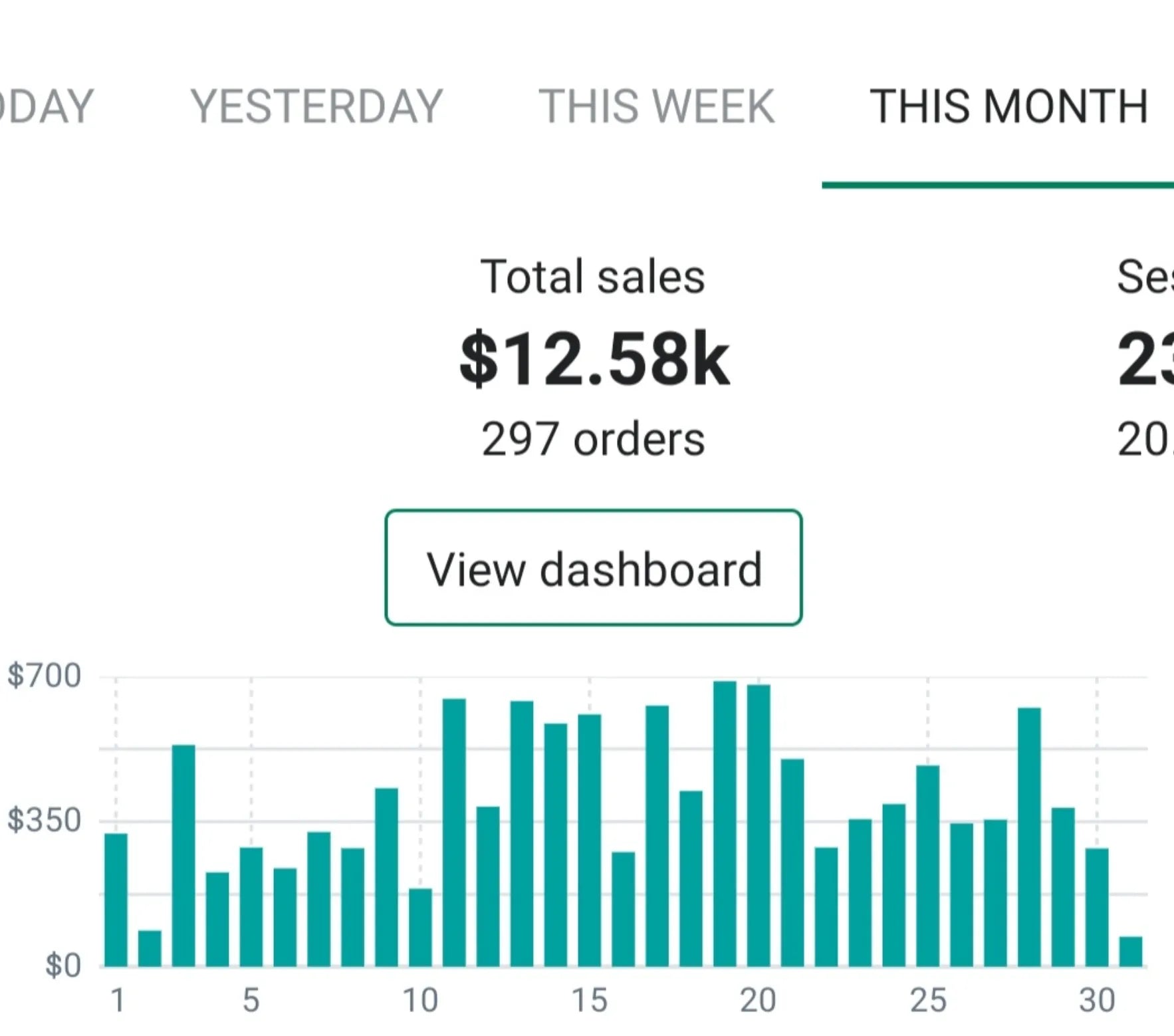
Task: Open the THIS MONTH tab
Action: click(1008, 106)
